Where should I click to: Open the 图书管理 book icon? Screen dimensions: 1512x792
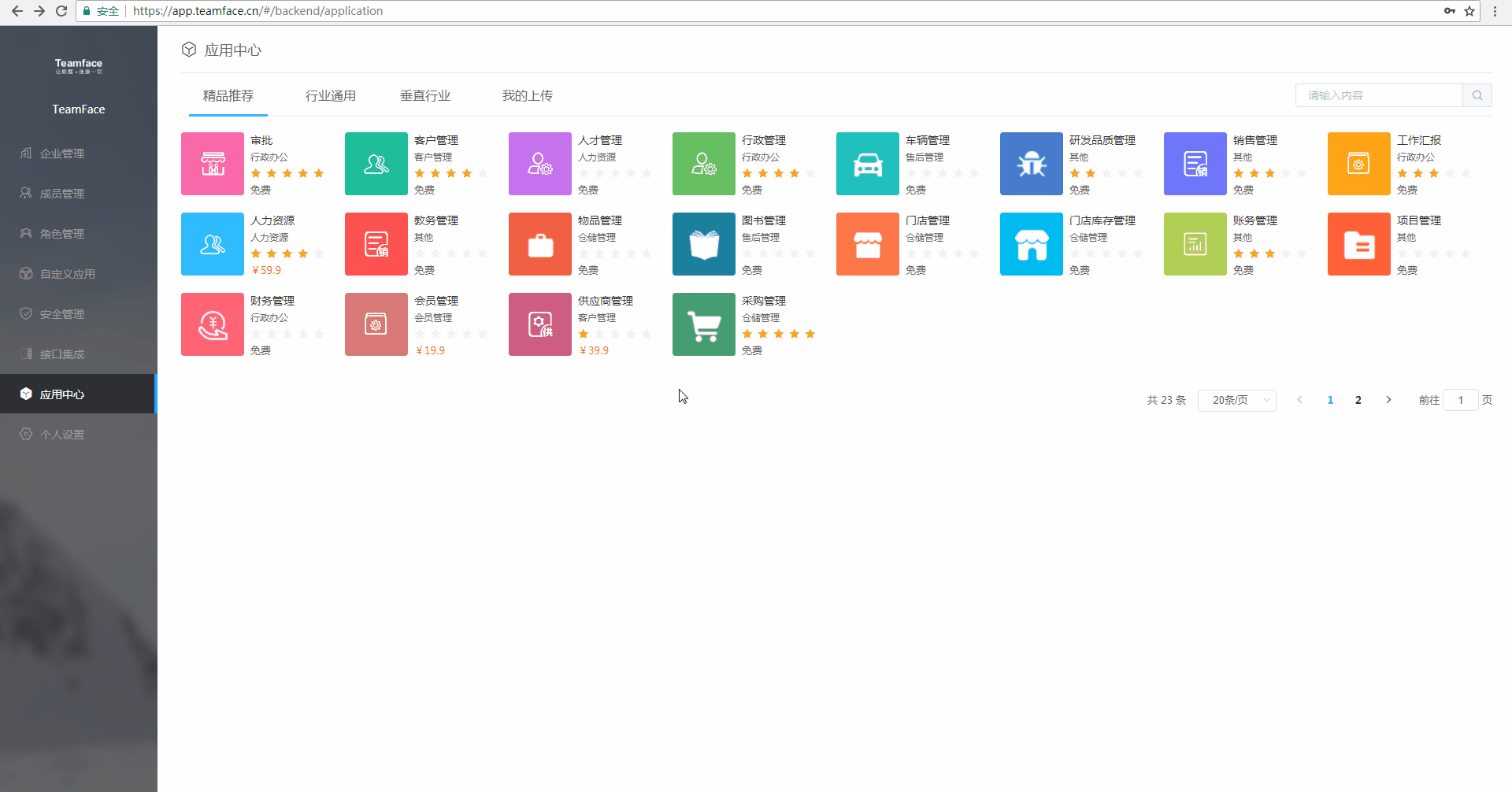coord(703,244)
